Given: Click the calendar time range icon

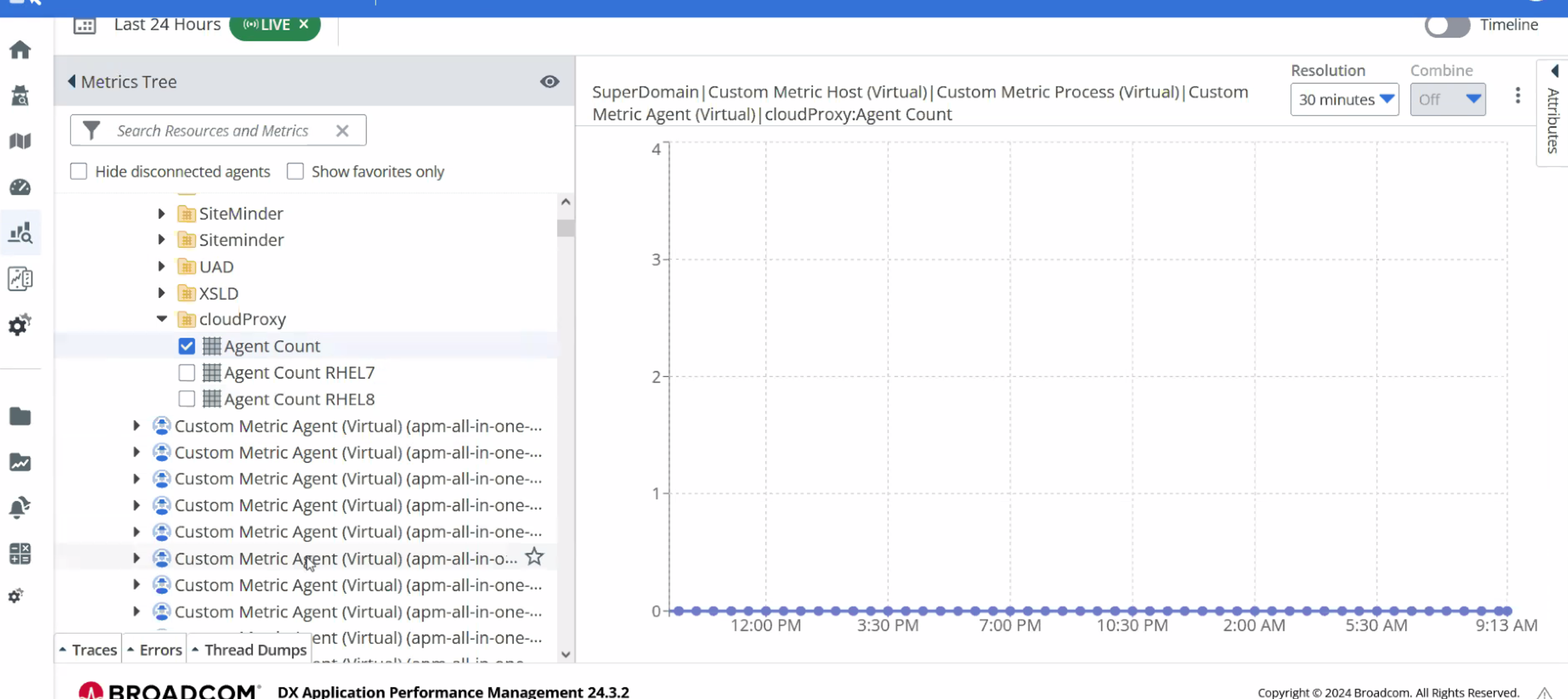Looking at the screenshot, I should pos(85,25).
